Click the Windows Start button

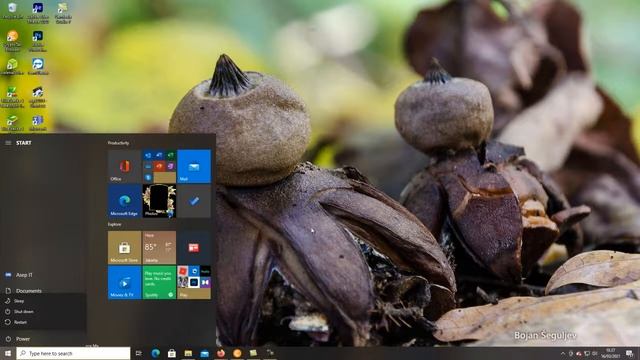[x=8, y=353]
